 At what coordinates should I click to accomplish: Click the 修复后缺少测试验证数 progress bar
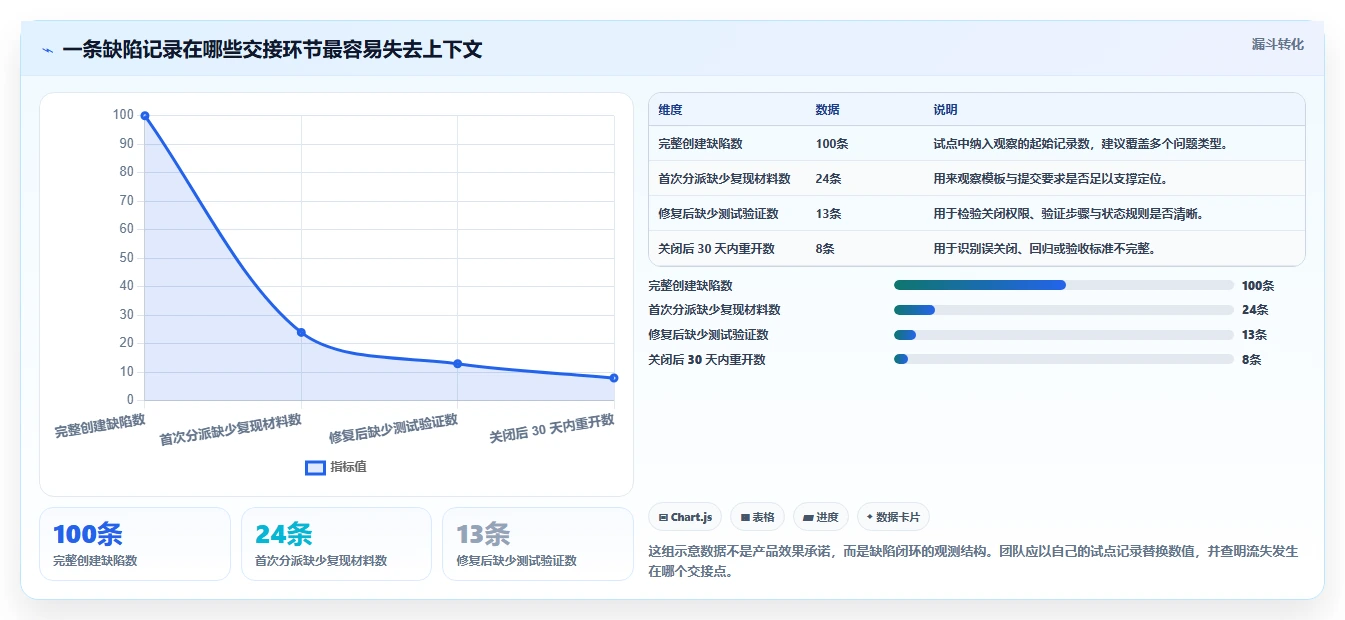coord(1064,335)
